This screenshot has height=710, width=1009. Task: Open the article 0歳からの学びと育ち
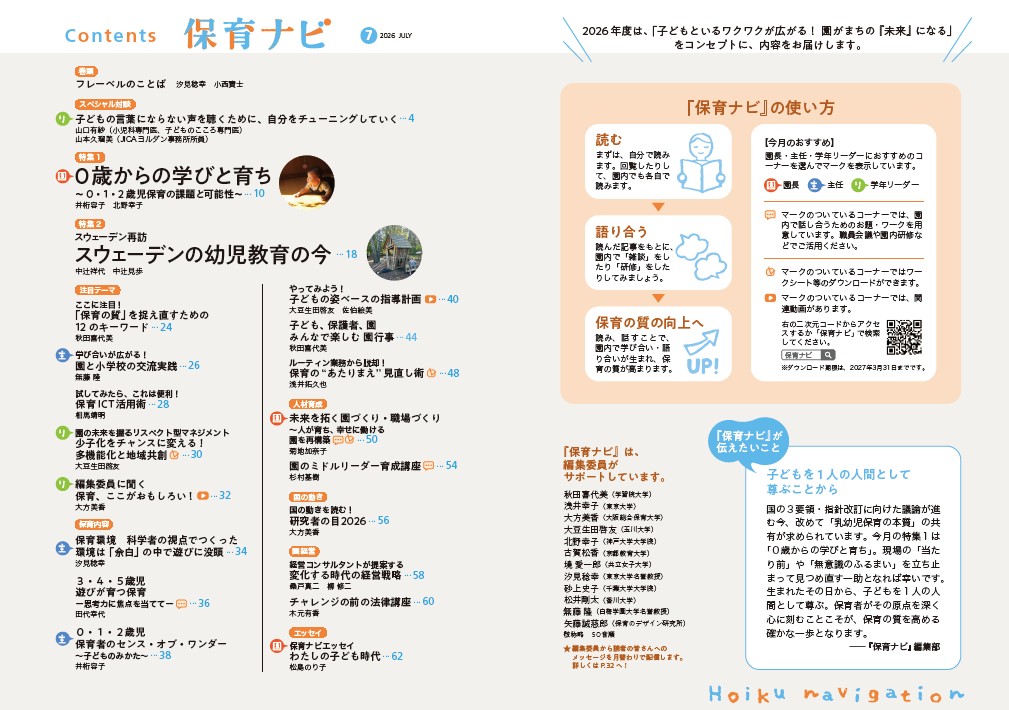click(x=174, y=176)
